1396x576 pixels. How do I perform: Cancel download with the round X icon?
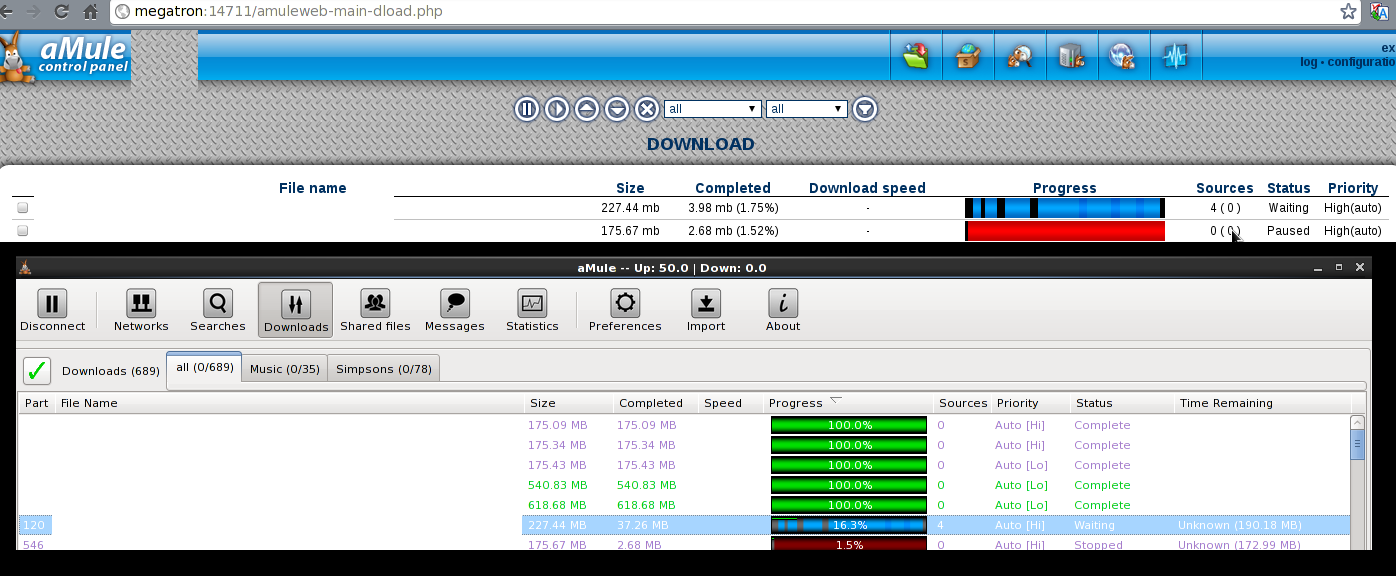[x=647, y=109]
